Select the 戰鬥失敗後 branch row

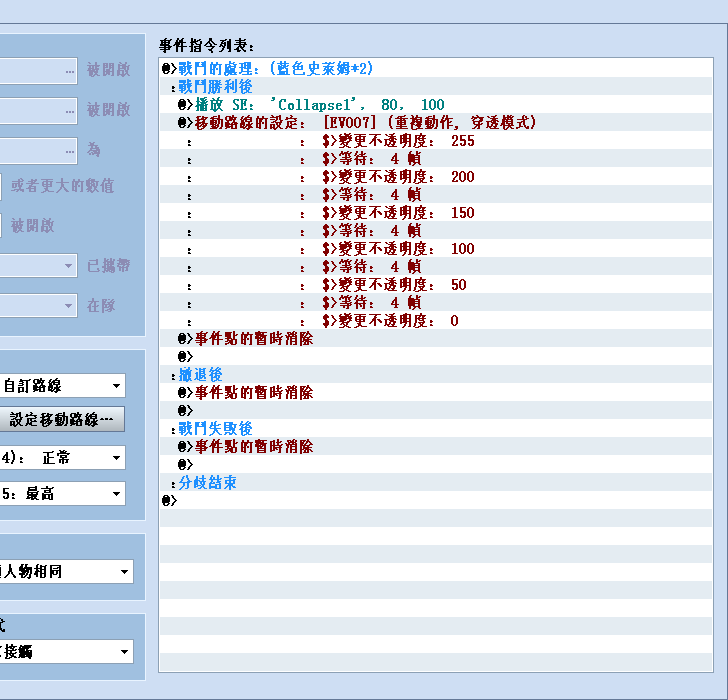click(x=436, y=429)
